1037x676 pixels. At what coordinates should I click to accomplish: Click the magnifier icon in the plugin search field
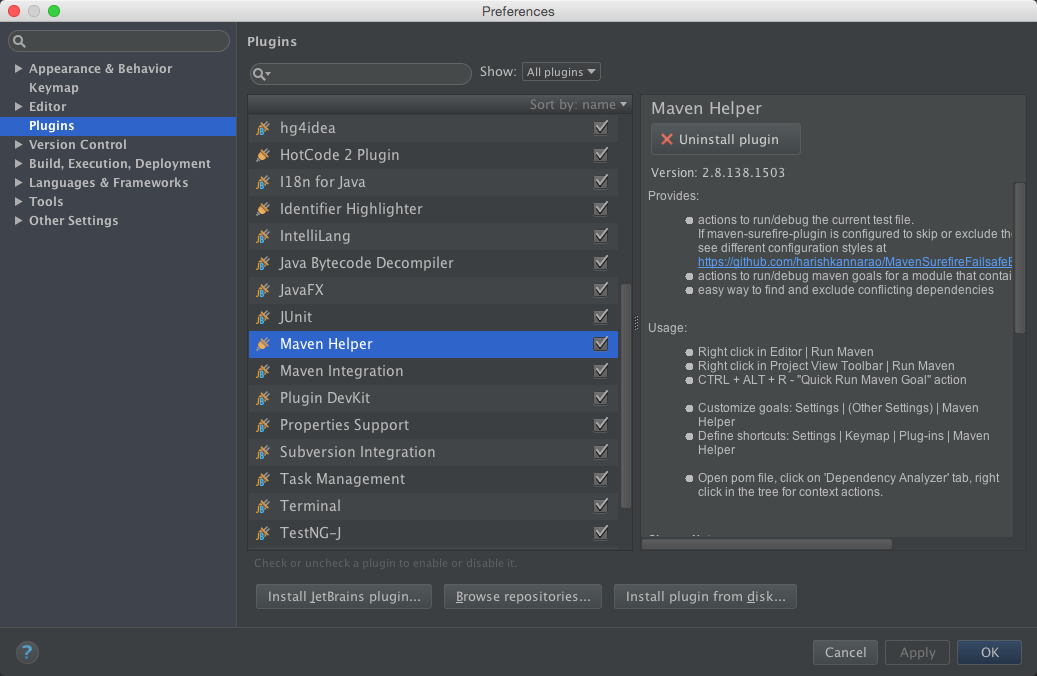(260, 74)
